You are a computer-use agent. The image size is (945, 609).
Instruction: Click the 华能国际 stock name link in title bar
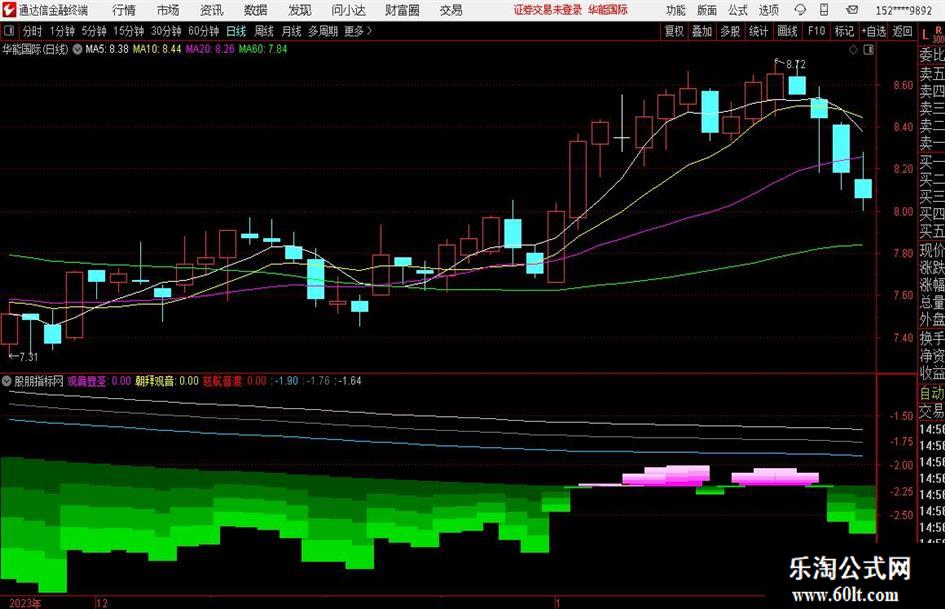(x=608, y=10)
